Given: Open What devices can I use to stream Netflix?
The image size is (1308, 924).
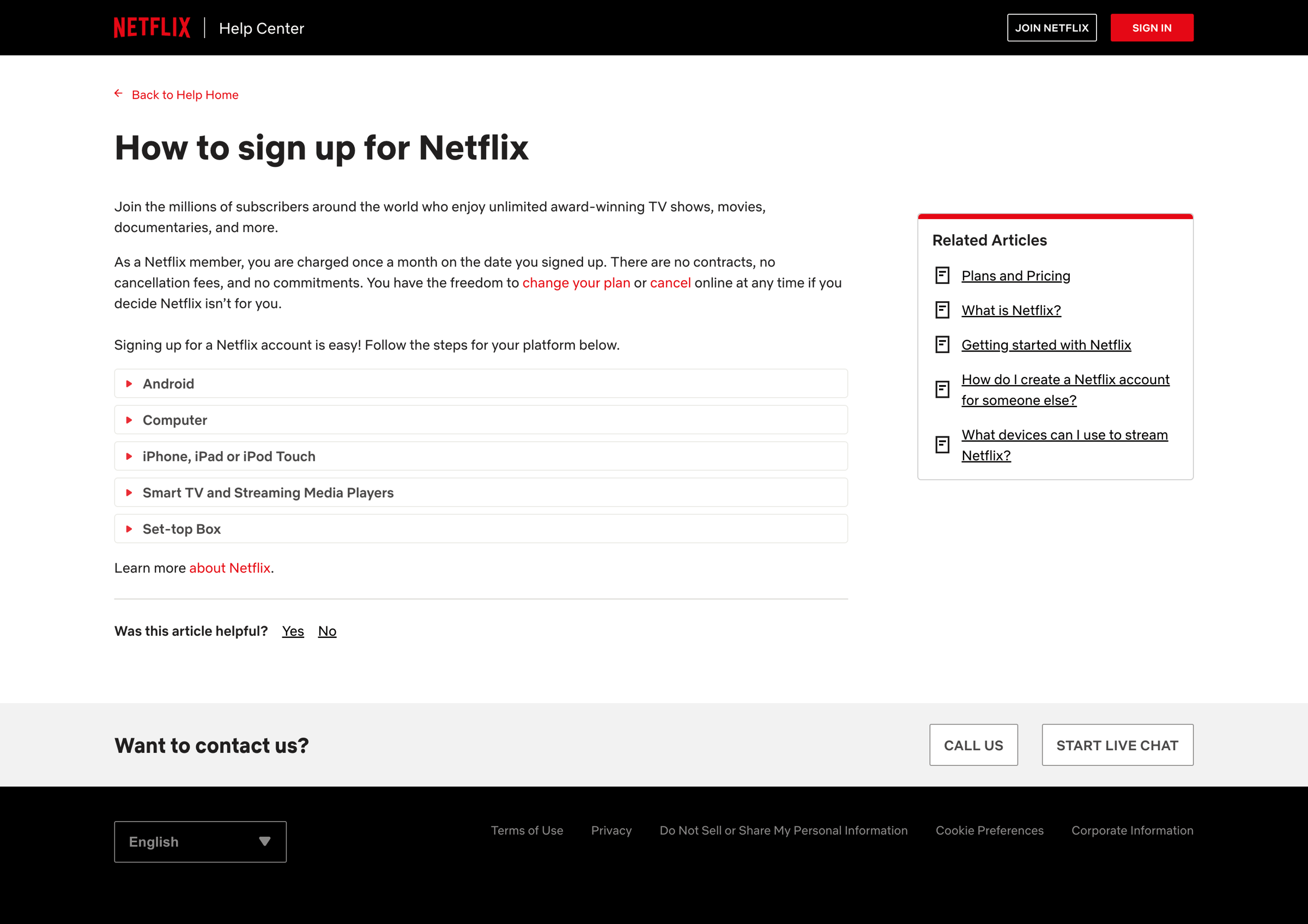Looking at the screenshot, I should [x=1064, y=445].
